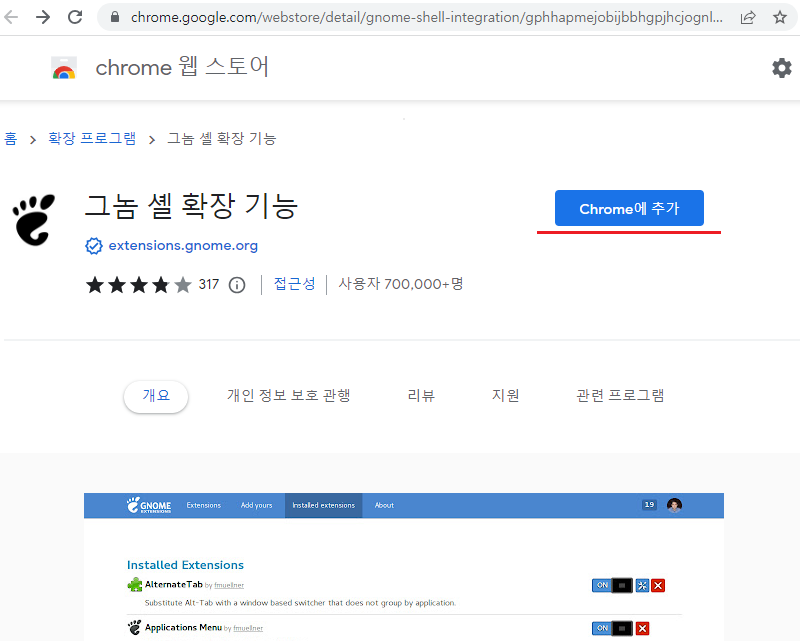This screenshot has width=800, height=641.
Task: Share this page via the address bar icon
Action: (x=748, y=17)
